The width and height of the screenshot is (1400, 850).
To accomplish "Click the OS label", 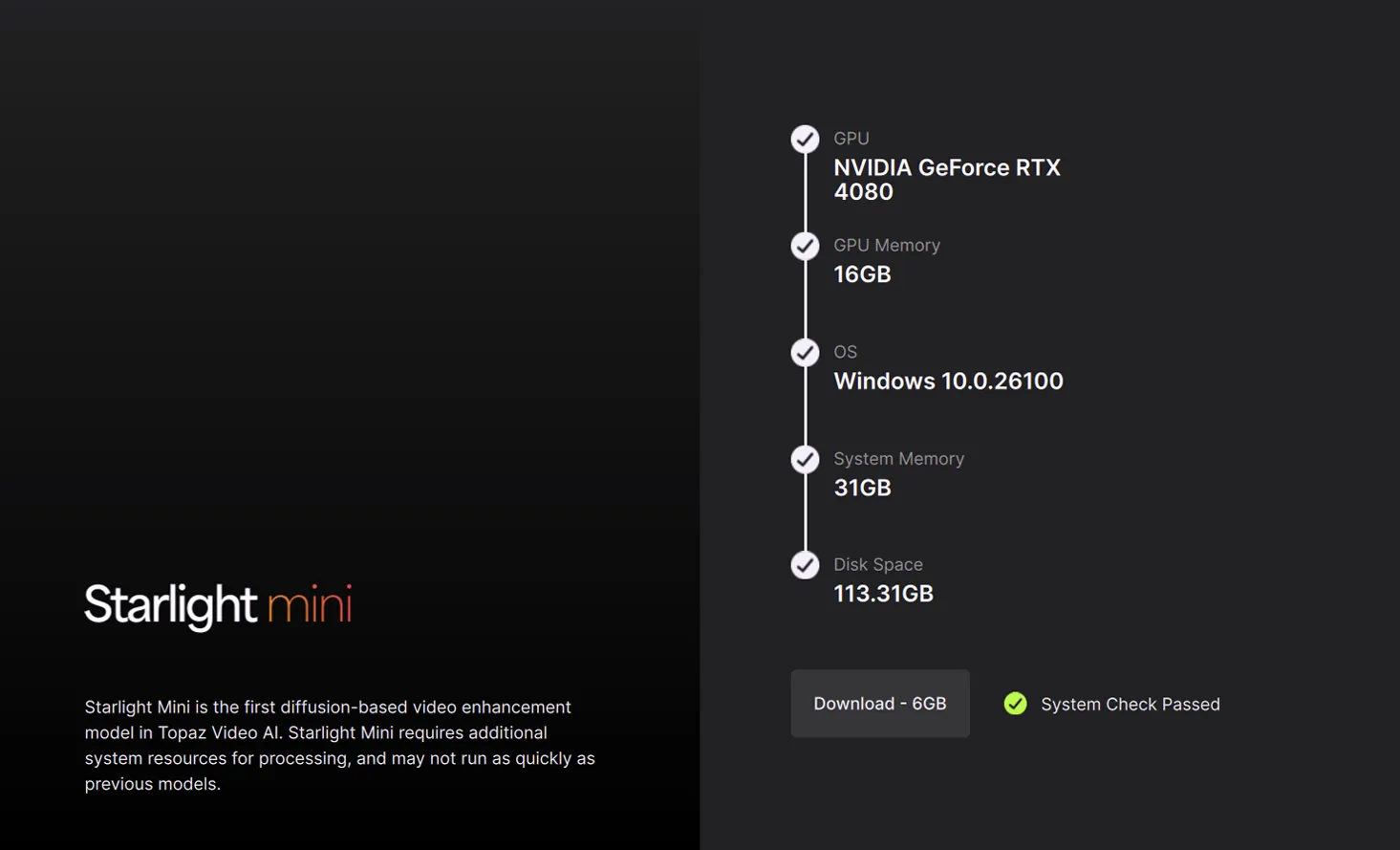I will 845,352.
